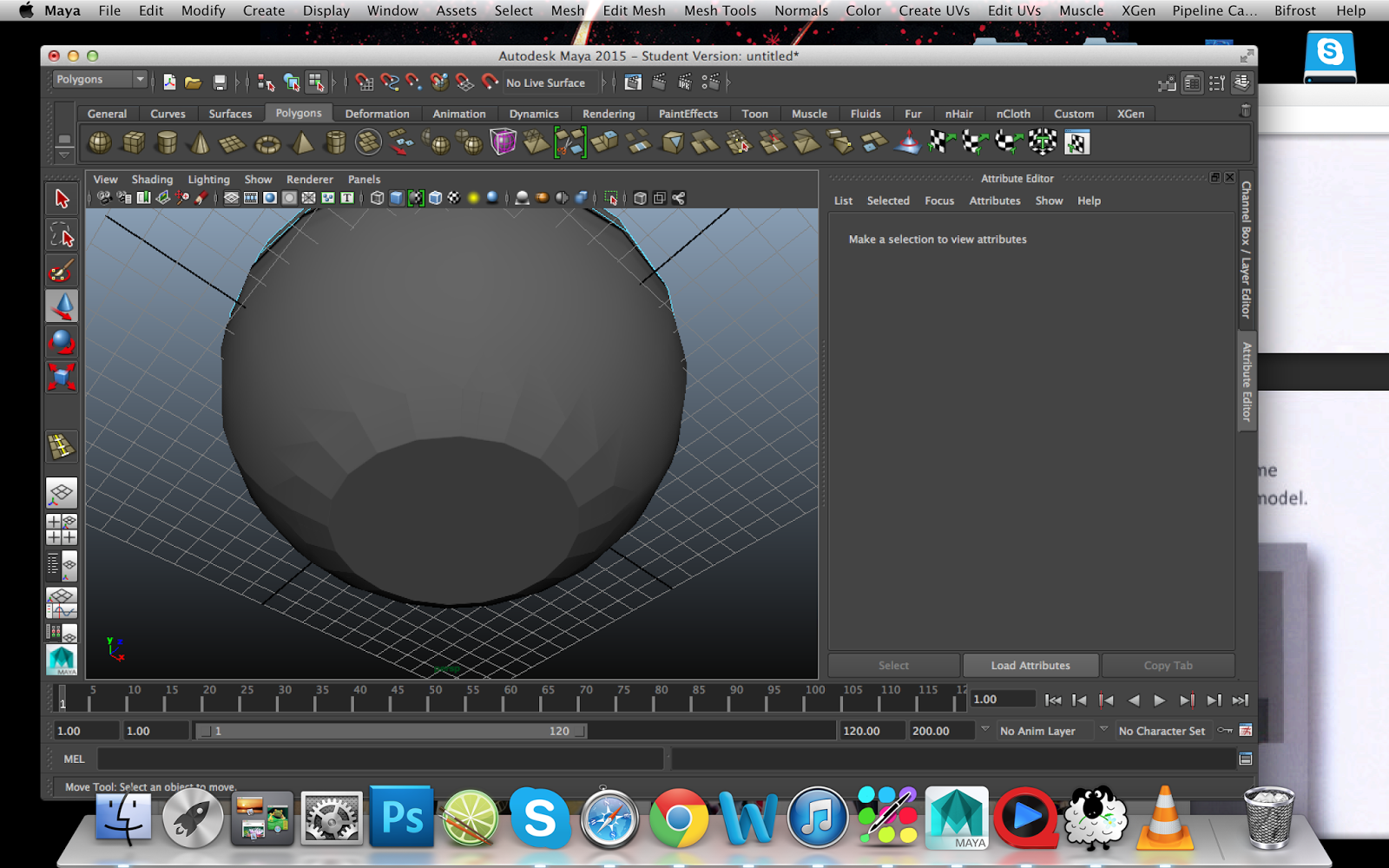Open the Polygons menu set dropdown

point(100,79)
